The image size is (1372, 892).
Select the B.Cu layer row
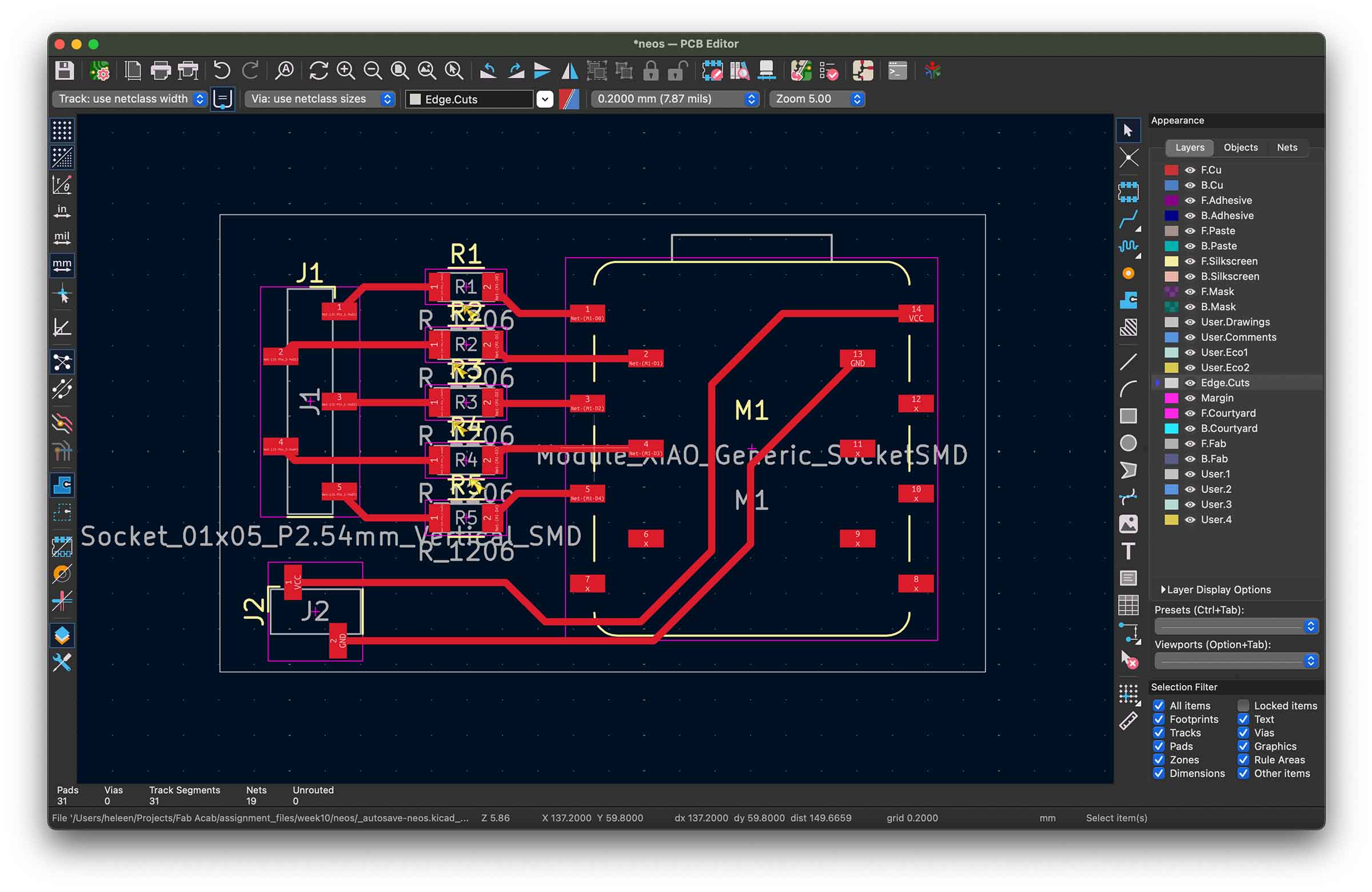(1211, 185)
